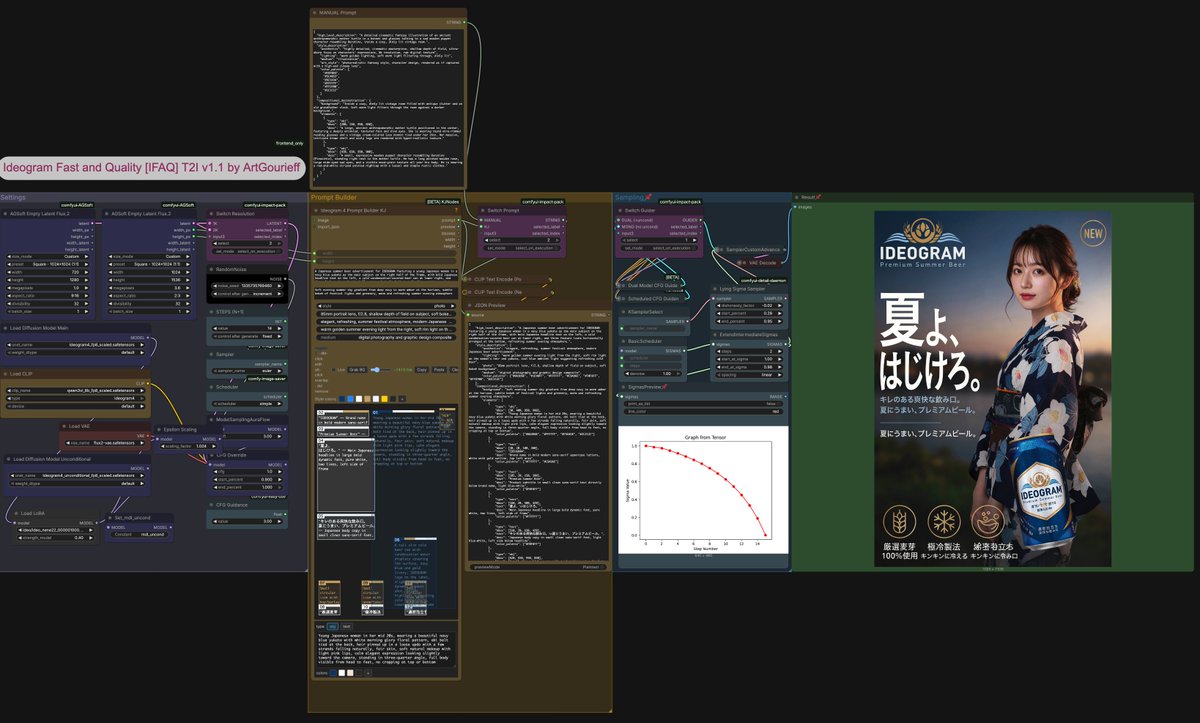This screenshot has height=723, width=1200.
Task: Select the text type option in Prompt Builder
Action: [x=346, y=626]
